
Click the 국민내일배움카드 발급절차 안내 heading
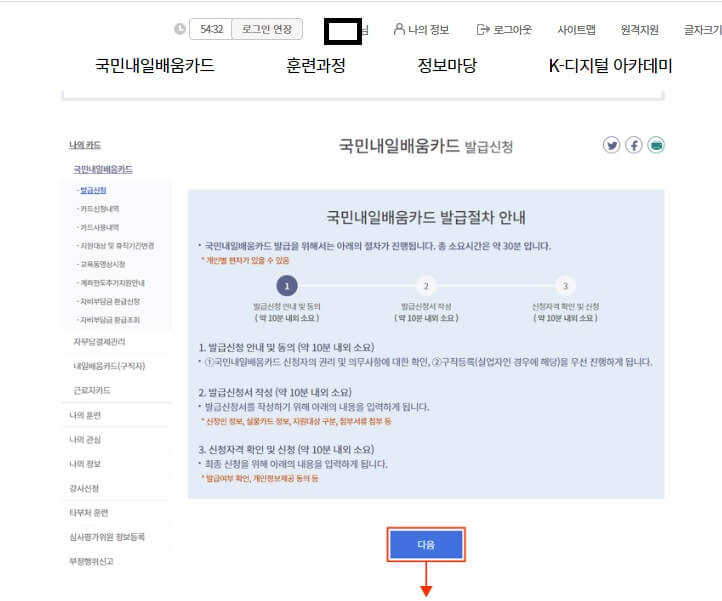(426, 217)
